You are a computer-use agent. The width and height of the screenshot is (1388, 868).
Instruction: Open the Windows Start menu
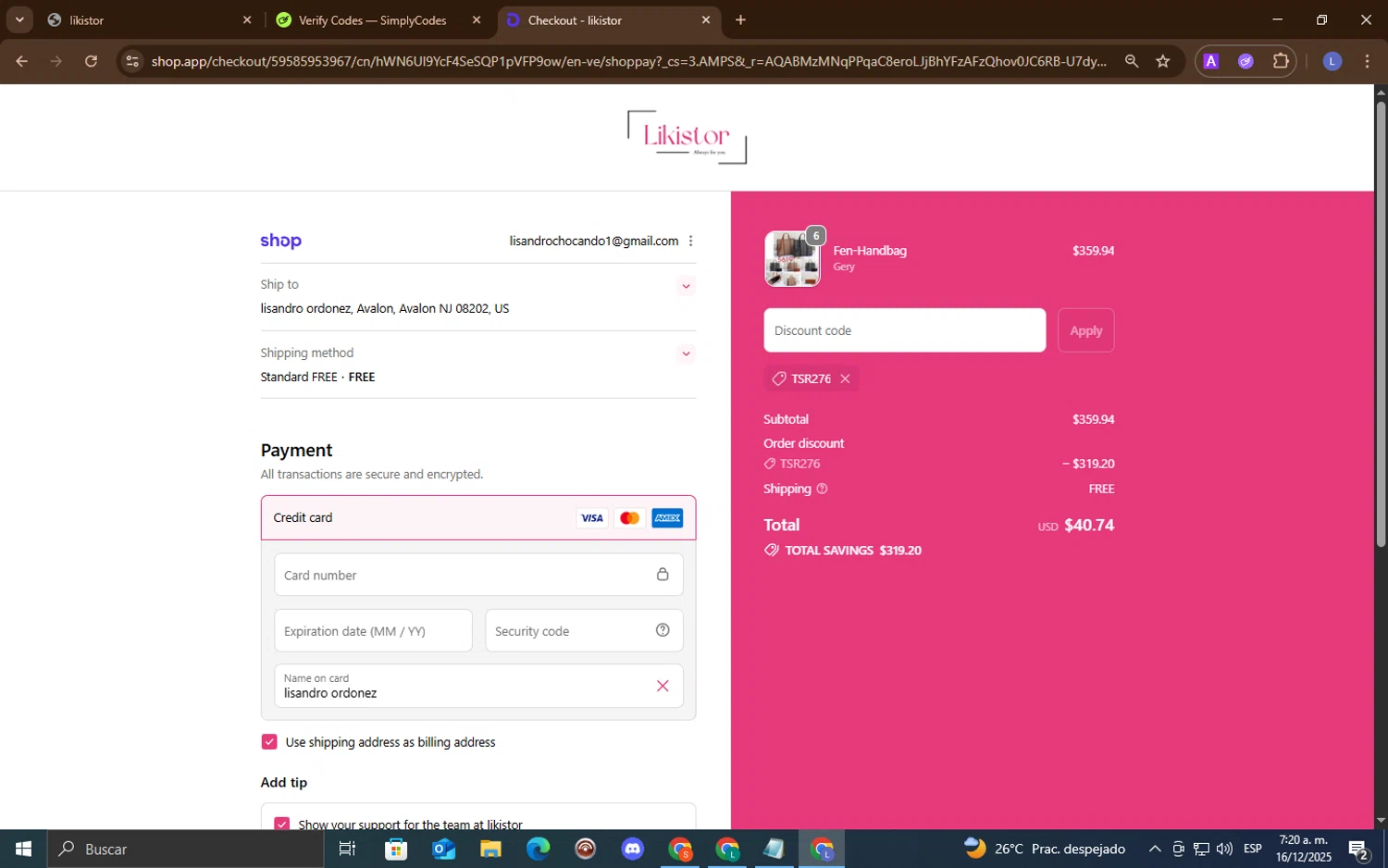(x=24, y=849)
